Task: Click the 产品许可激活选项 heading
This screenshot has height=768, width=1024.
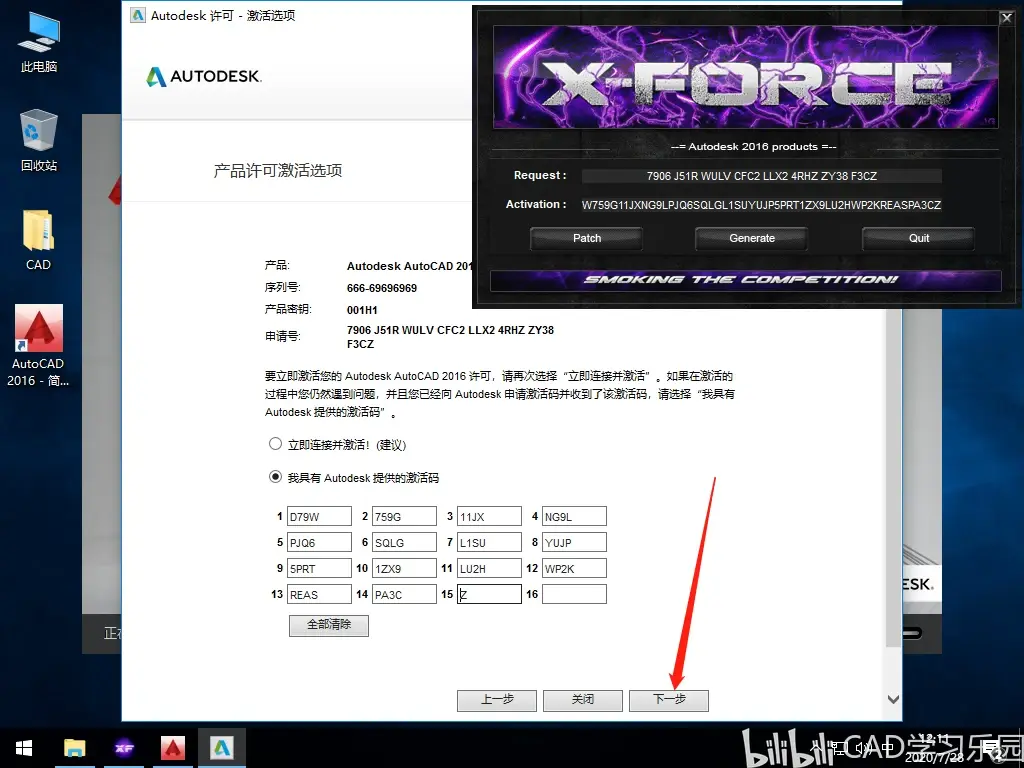Action: pyautogui.click(x=278, y=171)
